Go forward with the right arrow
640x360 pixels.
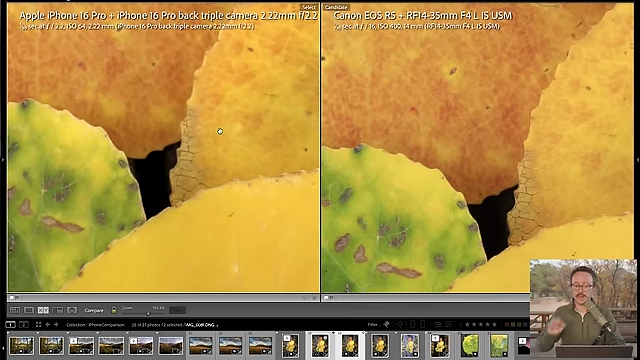[x=56, y=324]
